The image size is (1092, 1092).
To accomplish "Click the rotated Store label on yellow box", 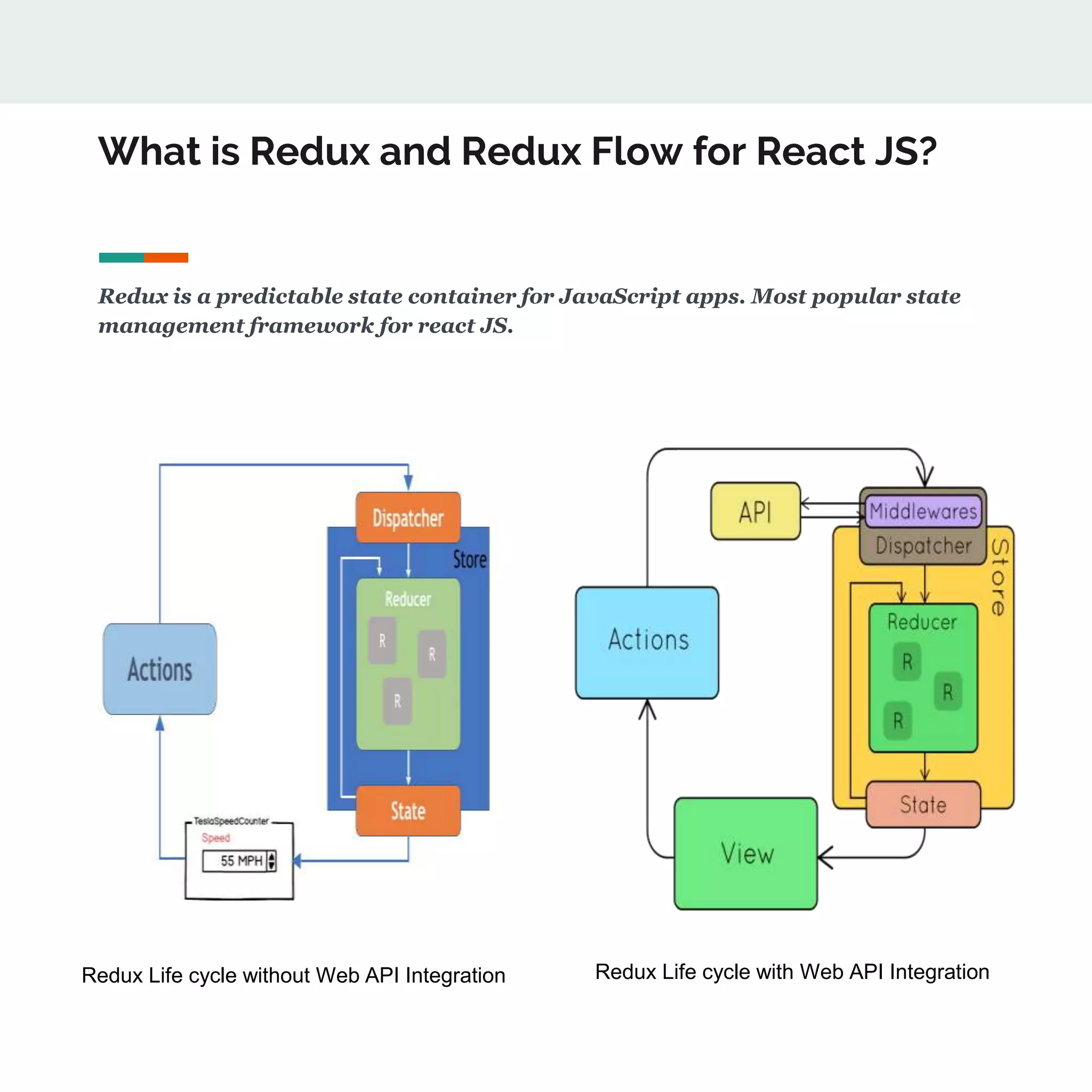I will coord(999,577).
